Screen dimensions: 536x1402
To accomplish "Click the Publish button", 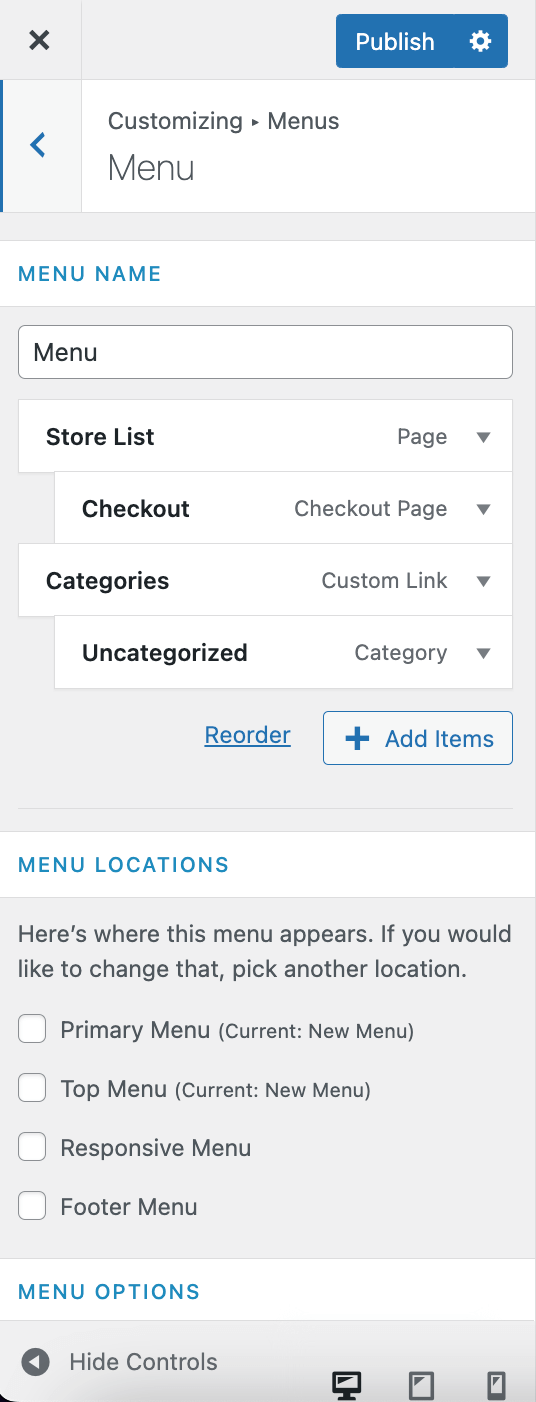I will 395,41.
